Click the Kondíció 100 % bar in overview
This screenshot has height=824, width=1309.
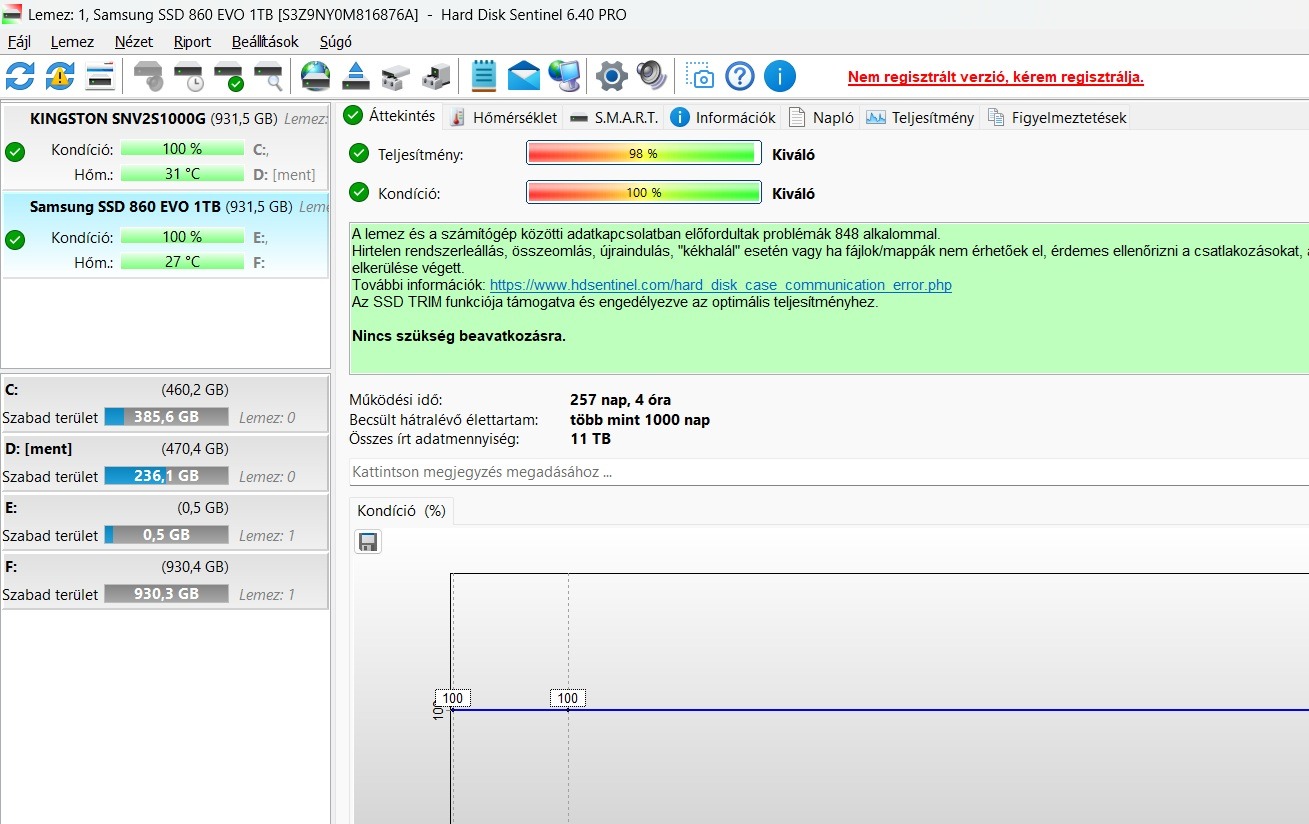point(643,192)
